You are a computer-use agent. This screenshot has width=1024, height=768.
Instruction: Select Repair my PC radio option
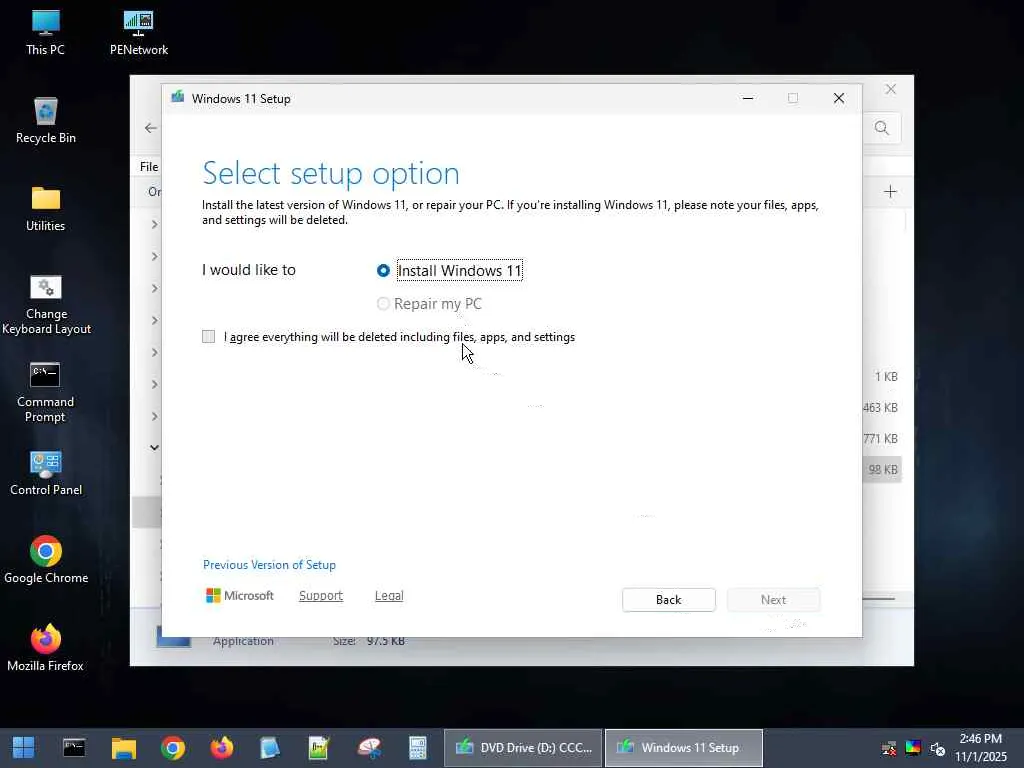point(383,304)
